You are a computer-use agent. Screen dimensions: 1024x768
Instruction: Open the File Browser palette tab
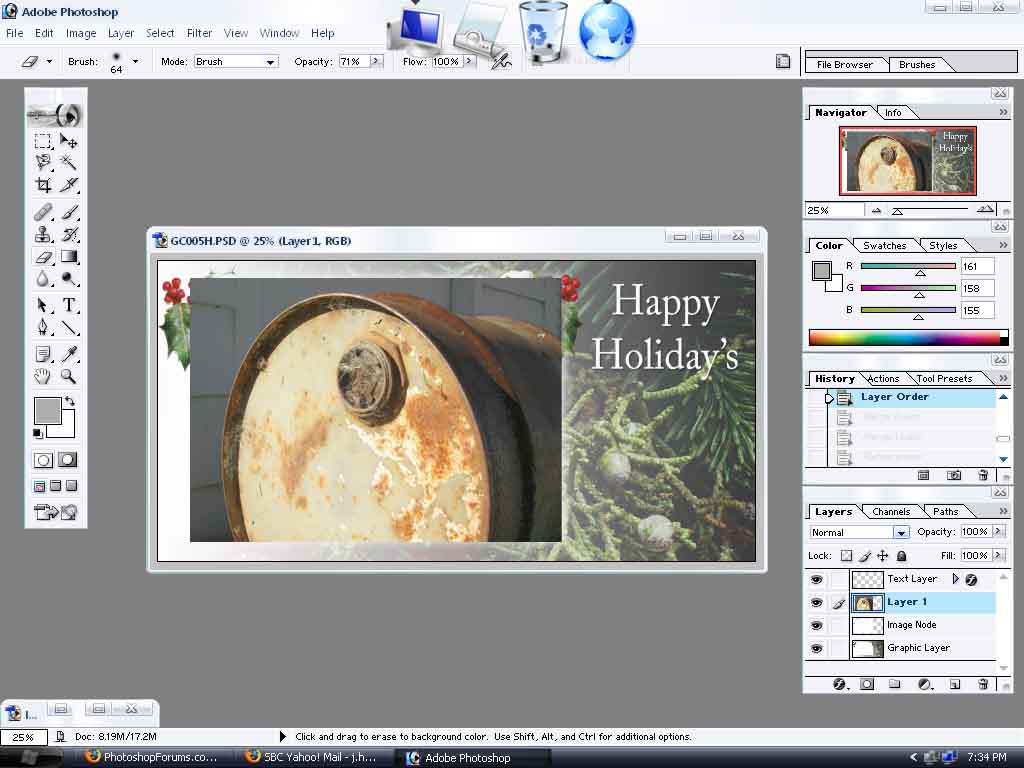click(x=845, y=65)
